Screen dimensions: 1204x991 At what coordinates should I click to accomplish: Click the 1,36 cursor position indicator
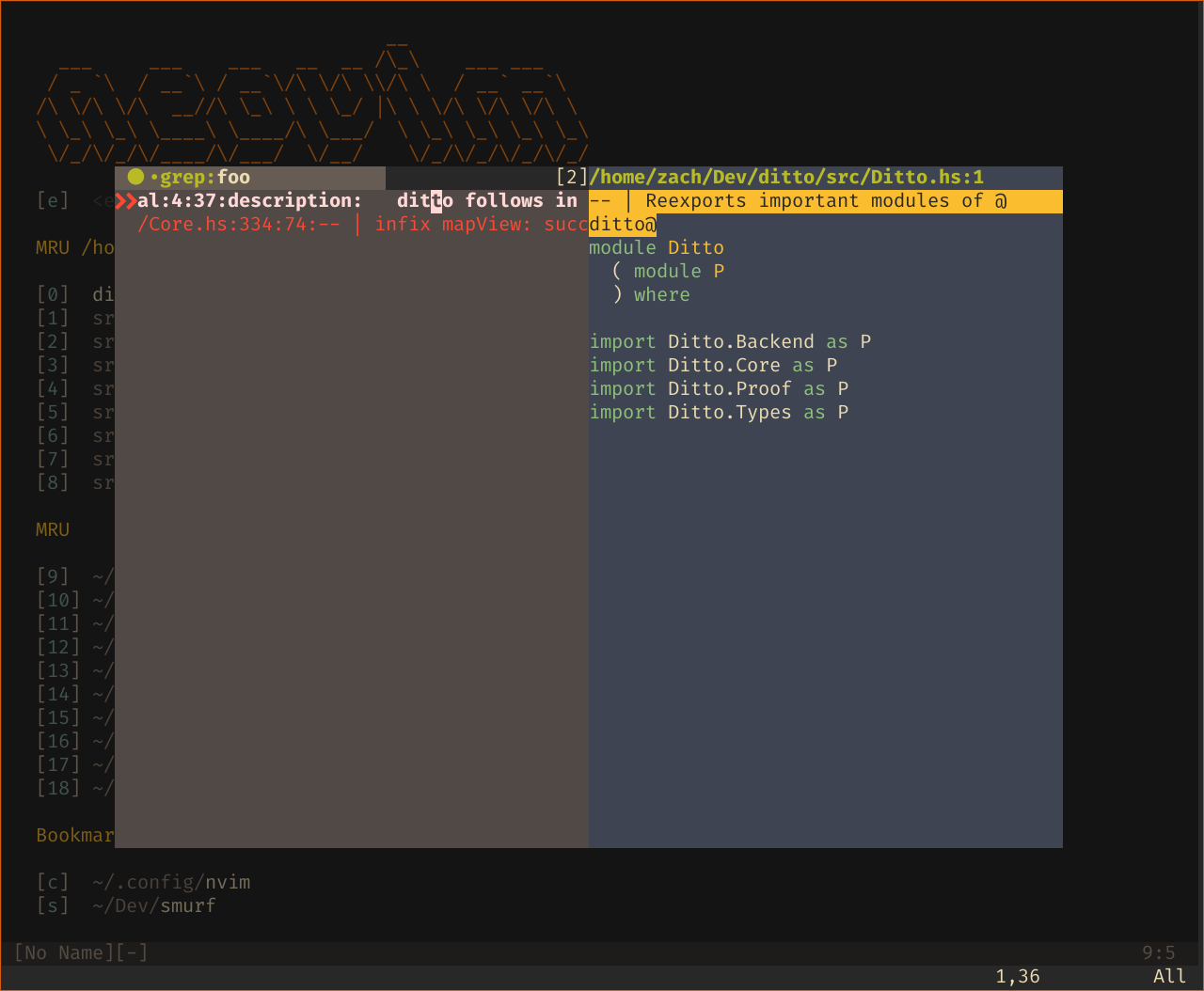point(1018,976)
